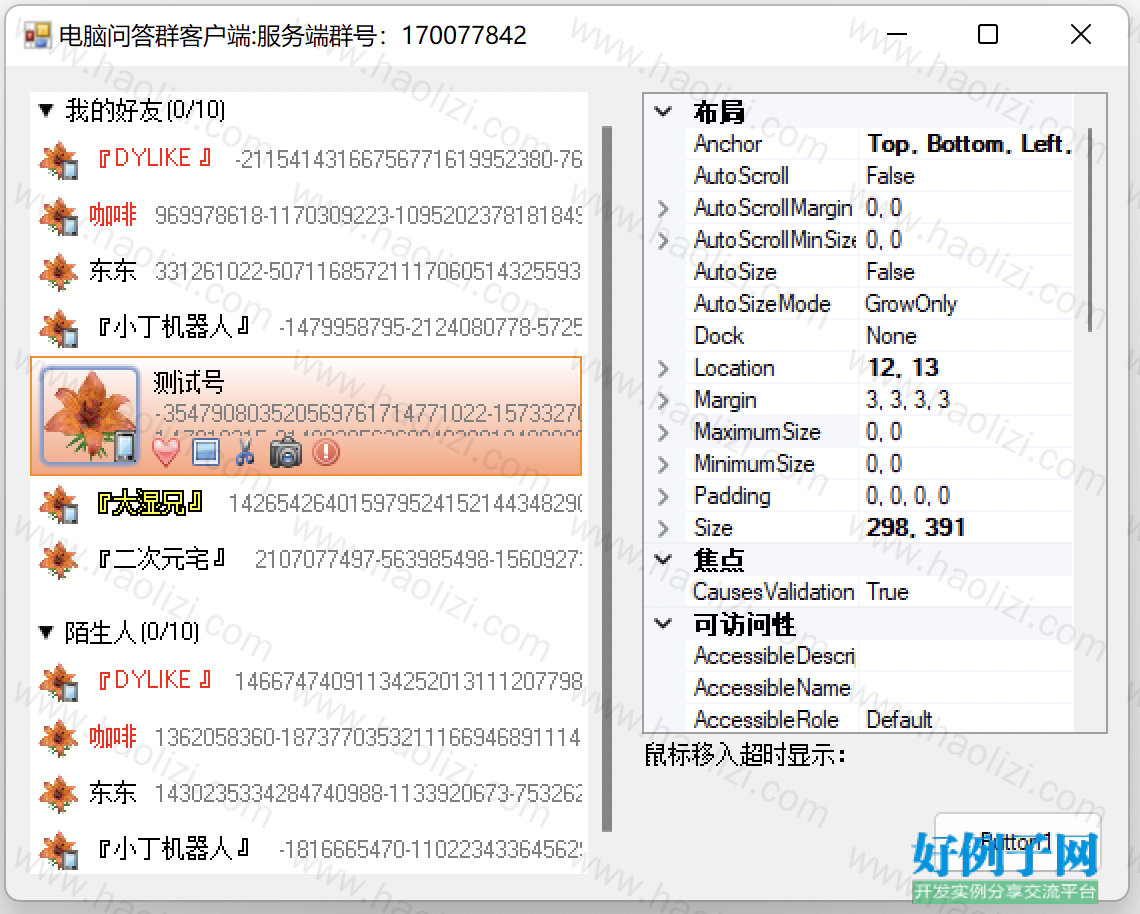1140x914 pixels.
Task: Click the application icon in title bar
Action: (36, 35)
